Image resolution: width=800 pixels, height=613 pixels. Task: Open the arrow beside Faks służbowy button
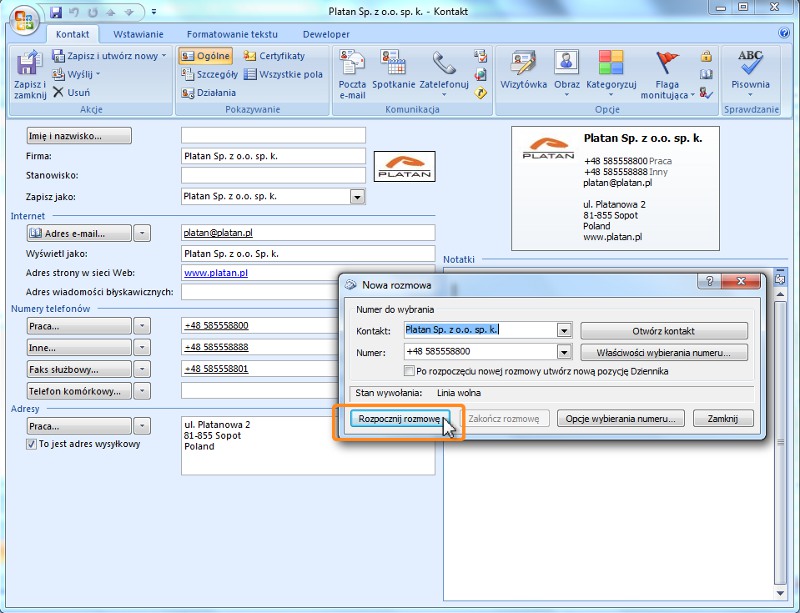142,369
